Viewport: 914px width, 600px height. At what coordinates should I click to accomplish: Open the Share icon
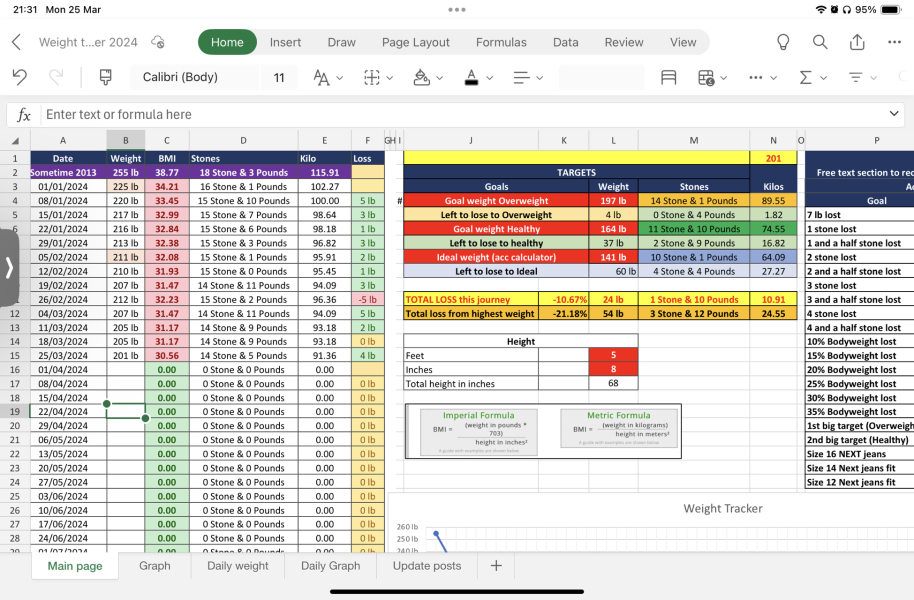click(857, 42)
